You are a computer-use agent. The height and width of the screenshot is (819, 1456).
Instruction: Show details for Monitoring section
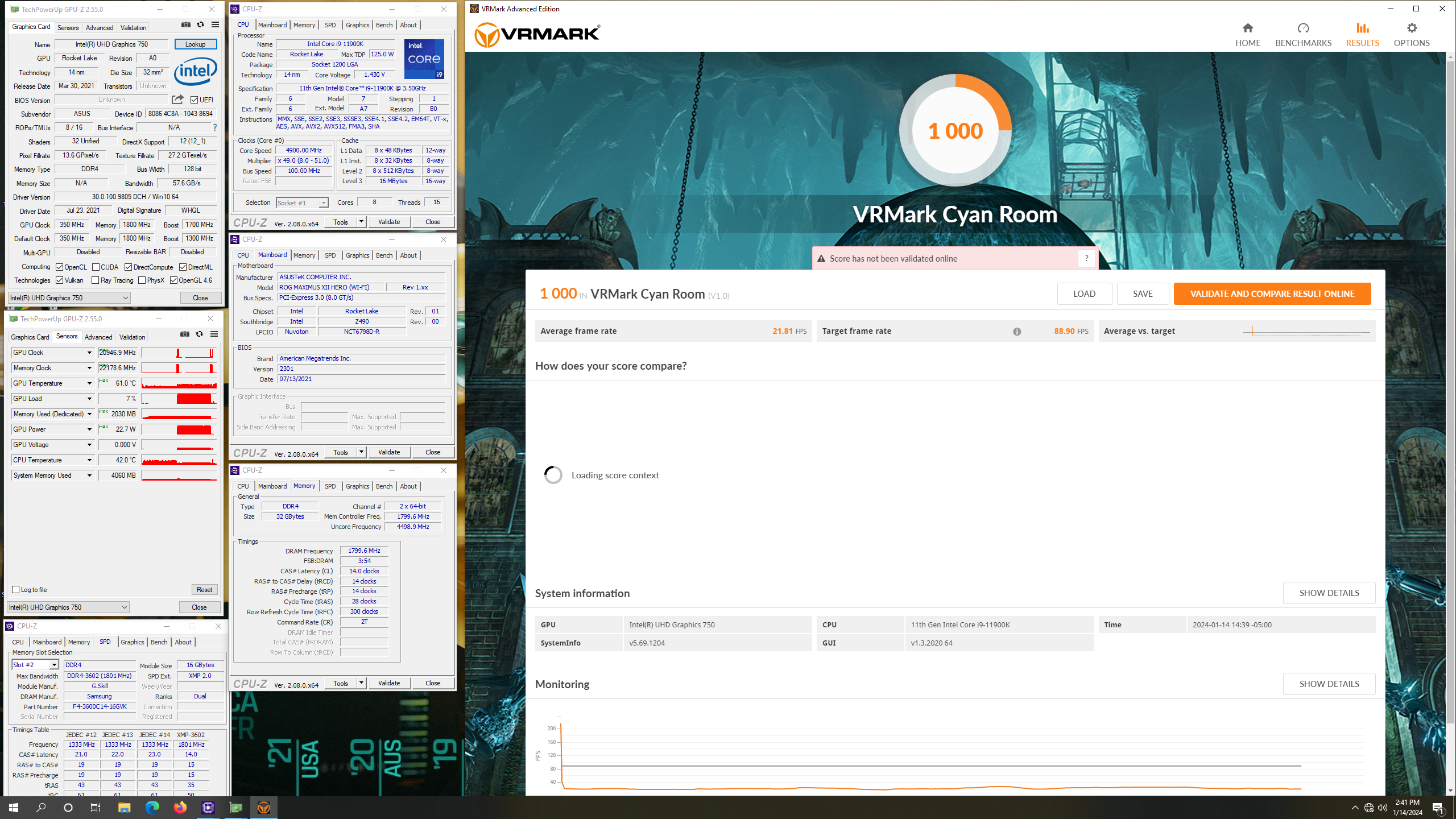pos(1329,684)
